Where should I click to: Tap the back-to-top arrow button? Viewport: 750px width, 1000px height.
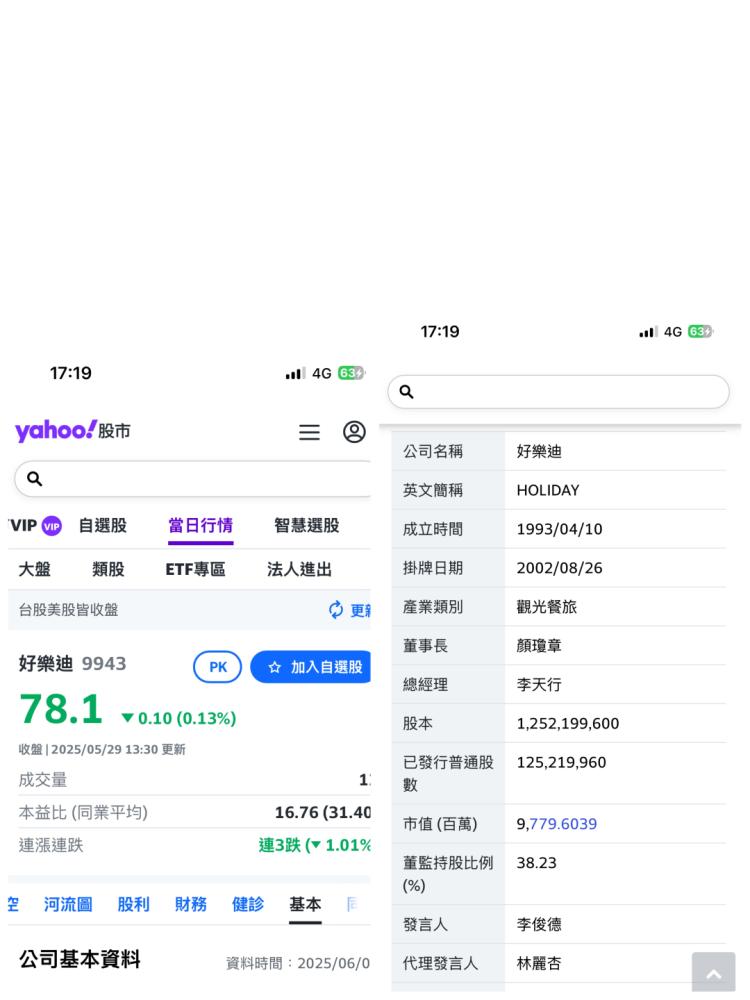[x=714, y=972]
